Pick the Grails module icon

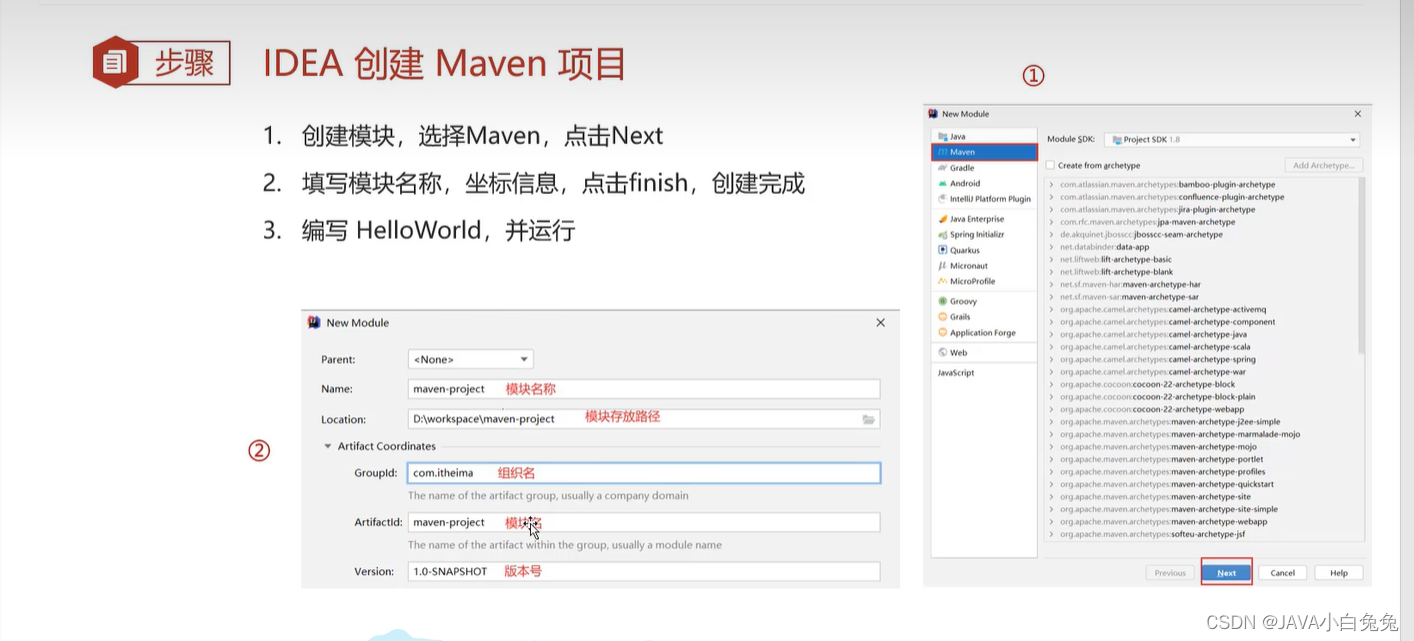tap(943, 317)
